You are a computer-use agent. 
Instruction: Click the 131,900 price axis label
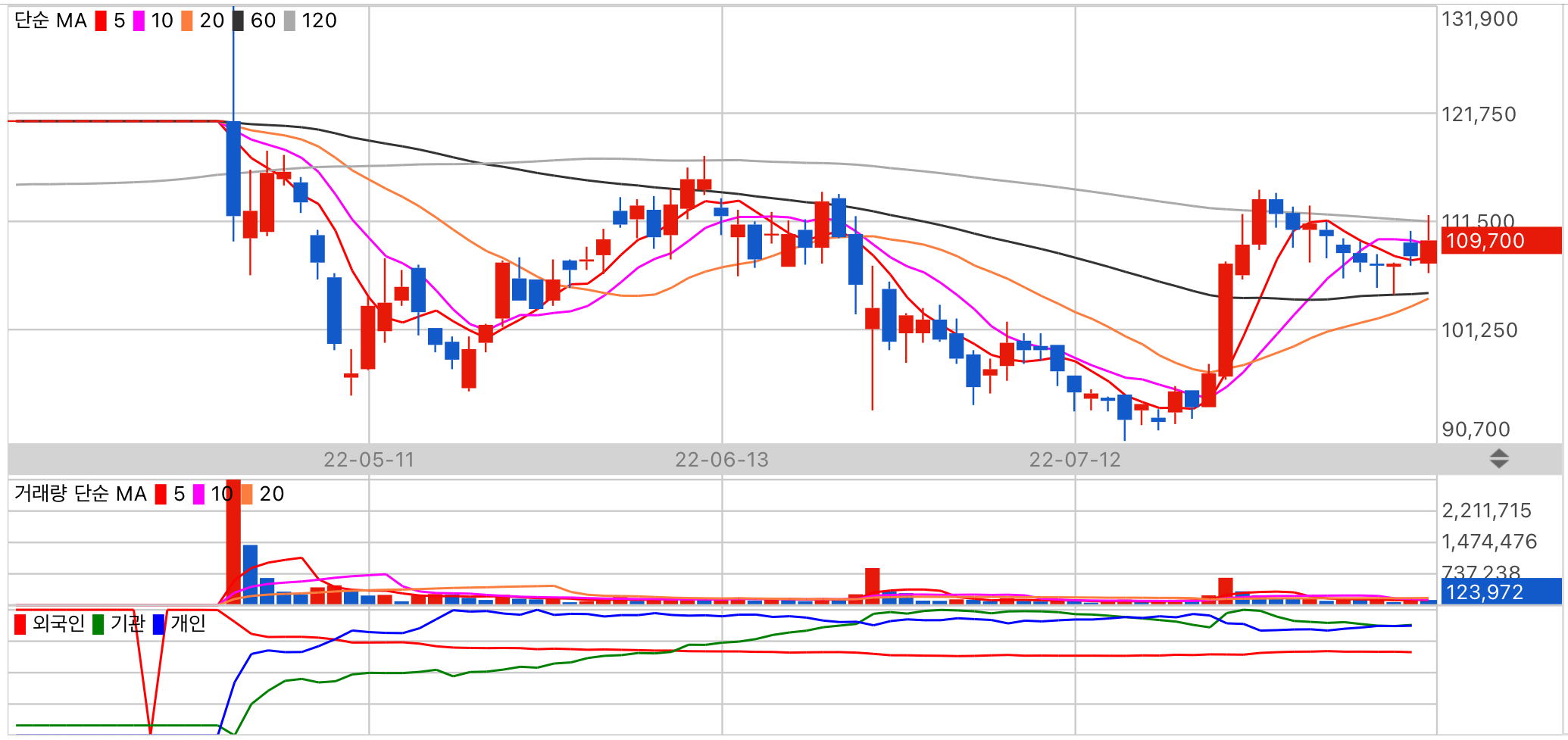click(x=1479, y=19)
